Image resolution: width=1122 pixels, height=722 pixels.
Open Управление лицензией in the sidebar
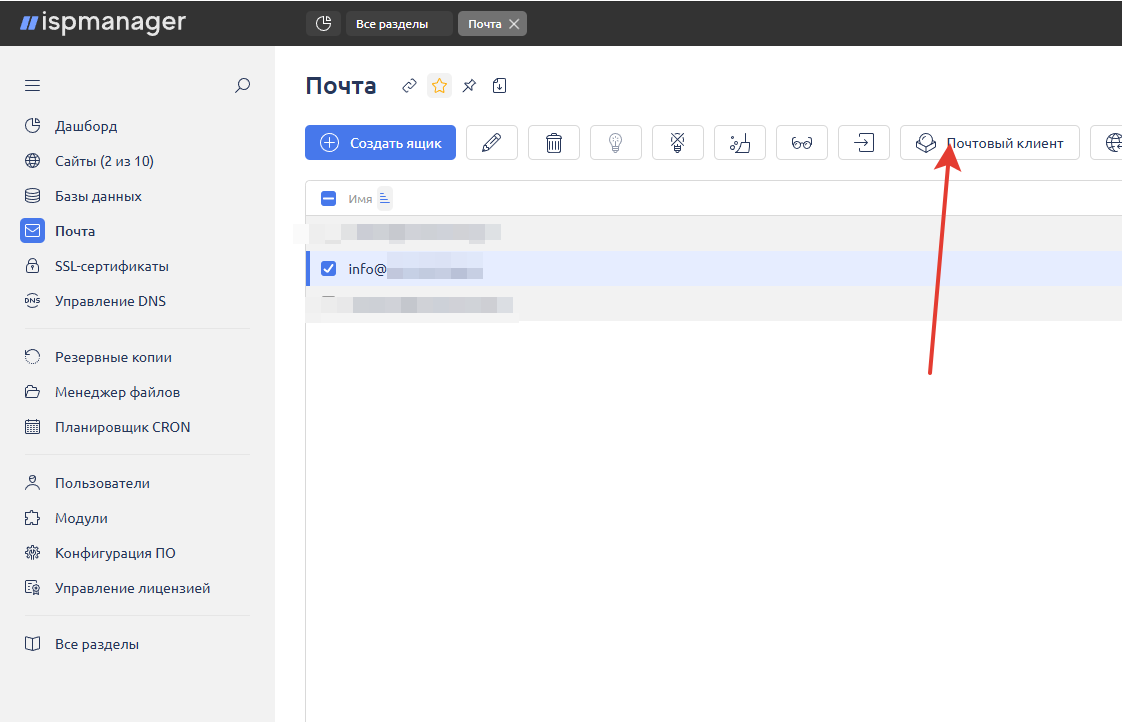point(132,588)
